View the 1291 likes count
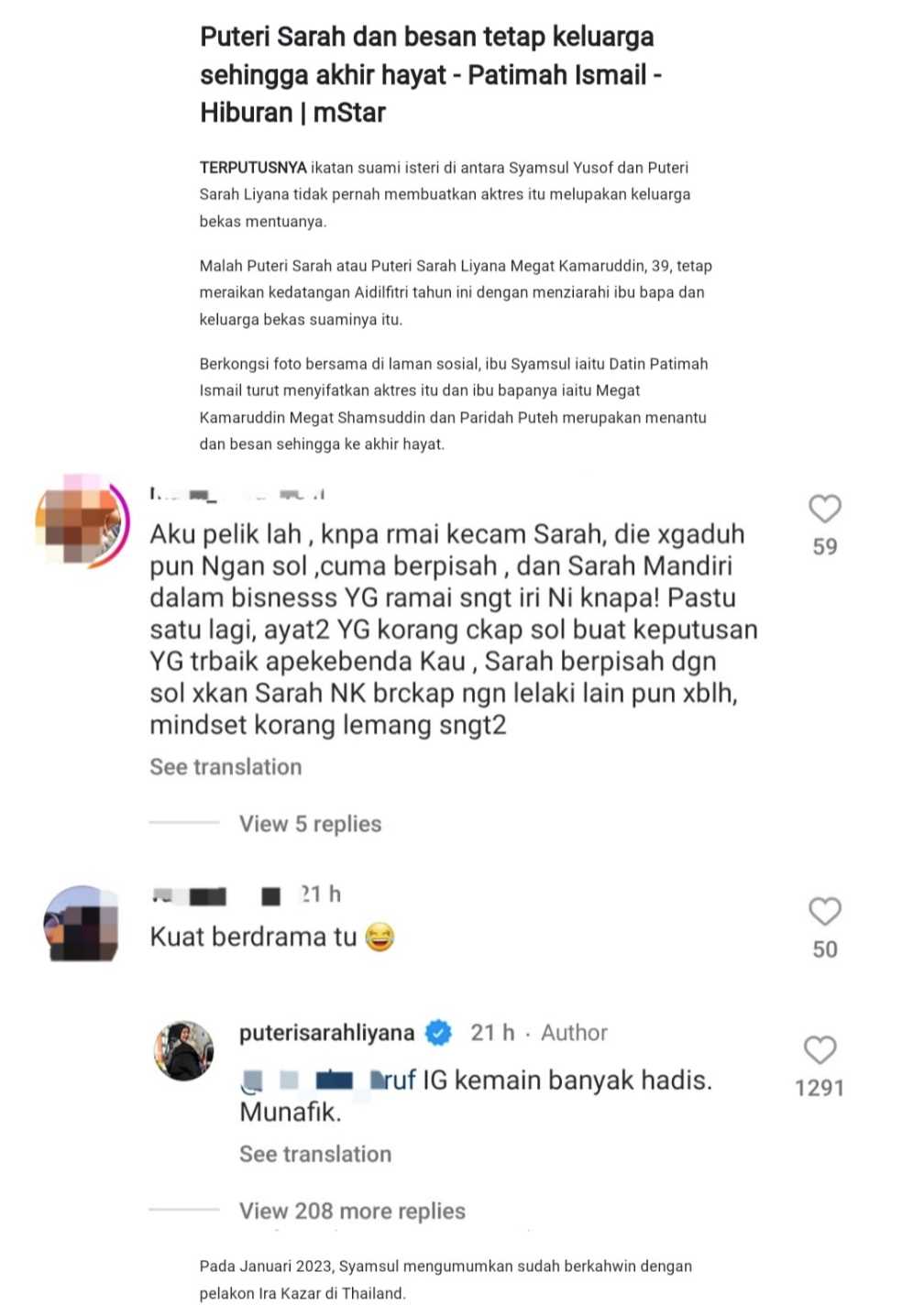913x1316 pixels. [819, 1088]
